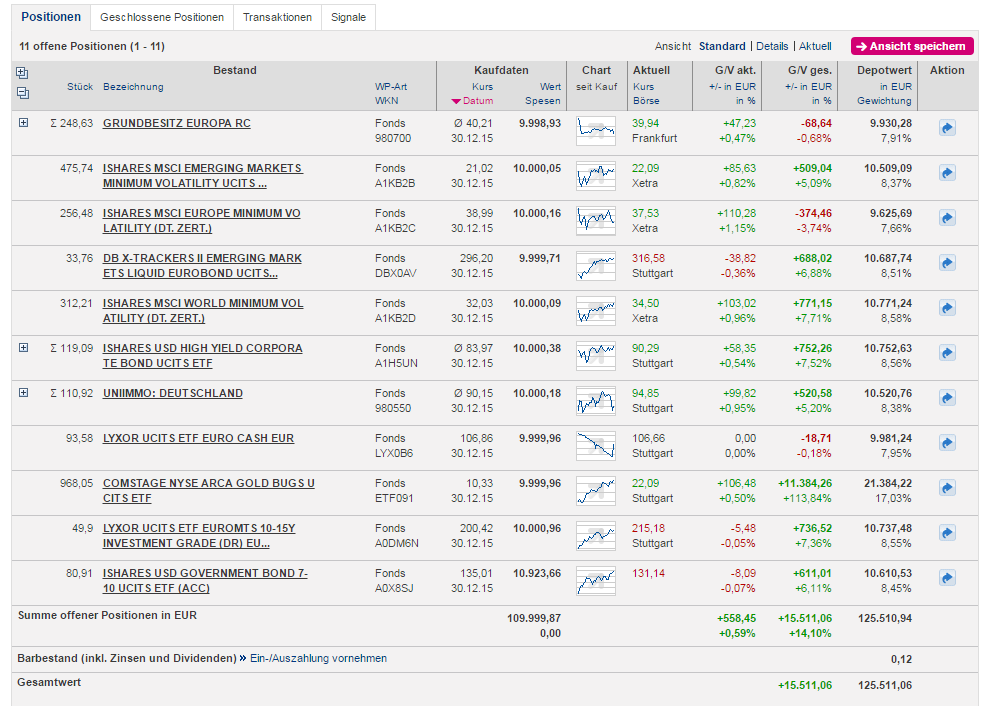Collapse all positions with header minus icon
Viewport: 988px width, 706px height.
point(23,93)
